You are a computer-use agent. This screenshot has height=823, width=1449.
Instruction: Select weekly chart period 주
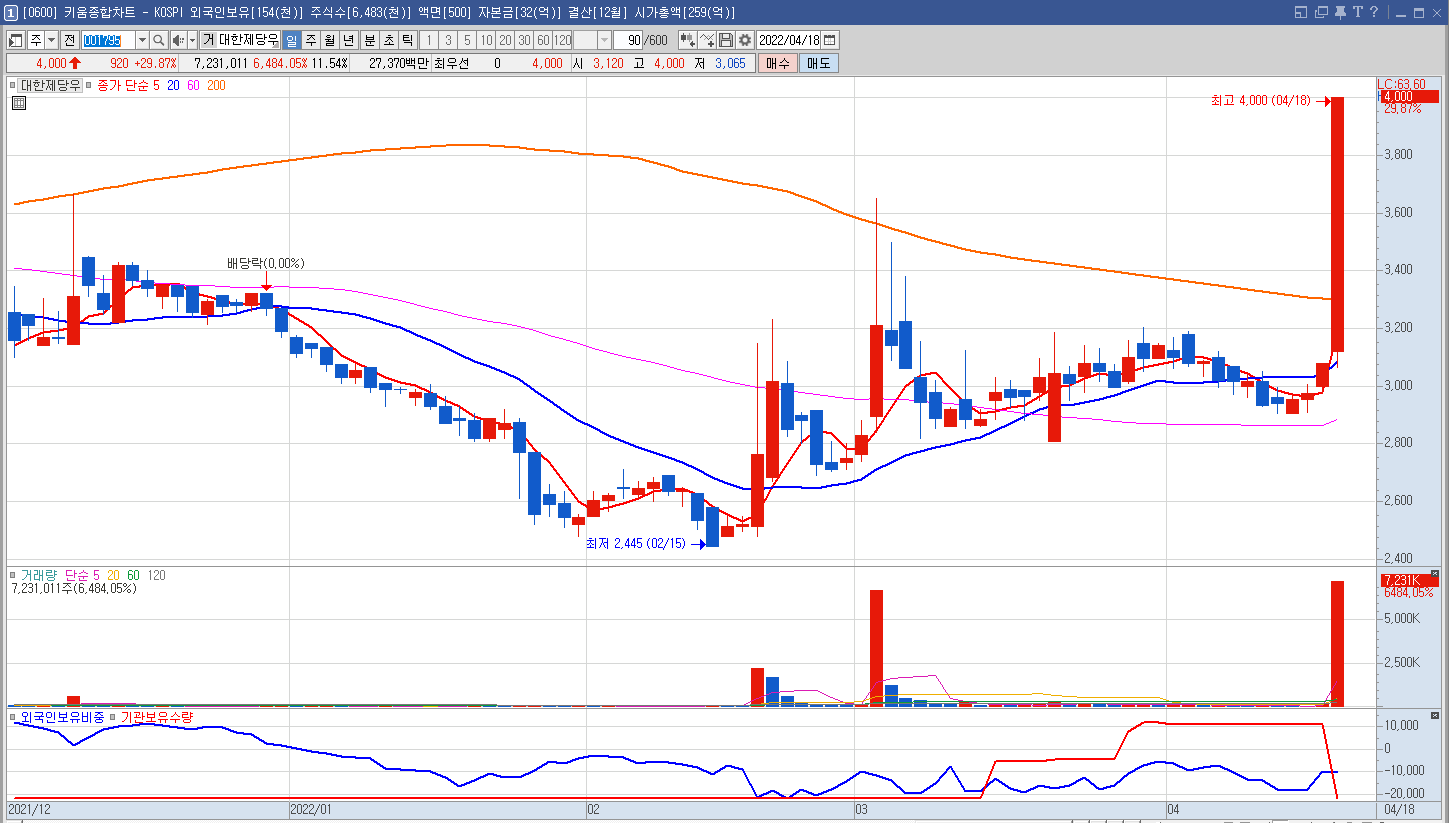(310, 40)
